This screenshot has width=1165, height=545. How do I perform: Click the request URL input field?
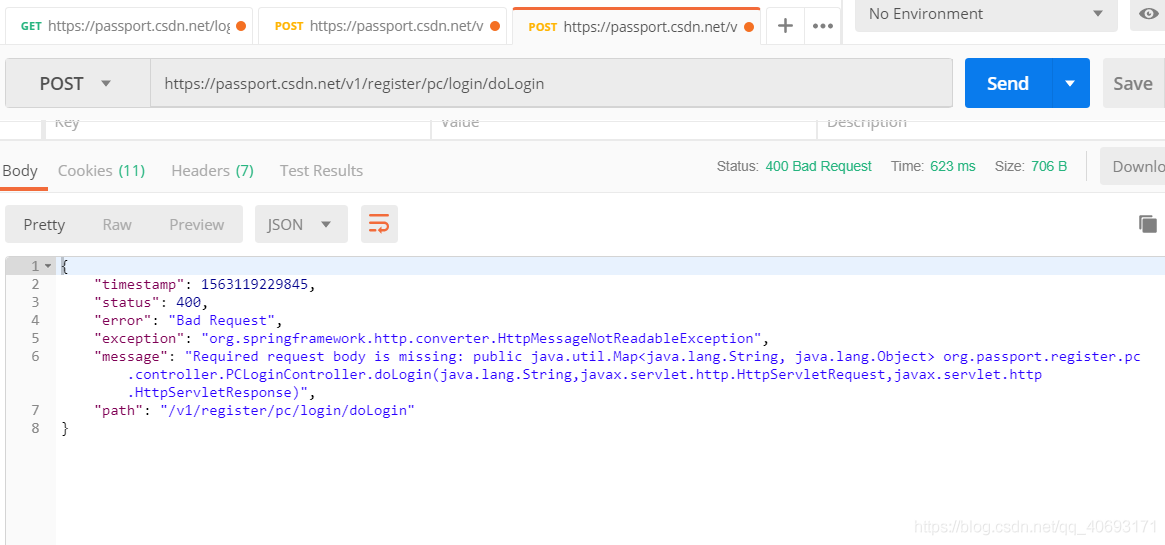(550, 84)
